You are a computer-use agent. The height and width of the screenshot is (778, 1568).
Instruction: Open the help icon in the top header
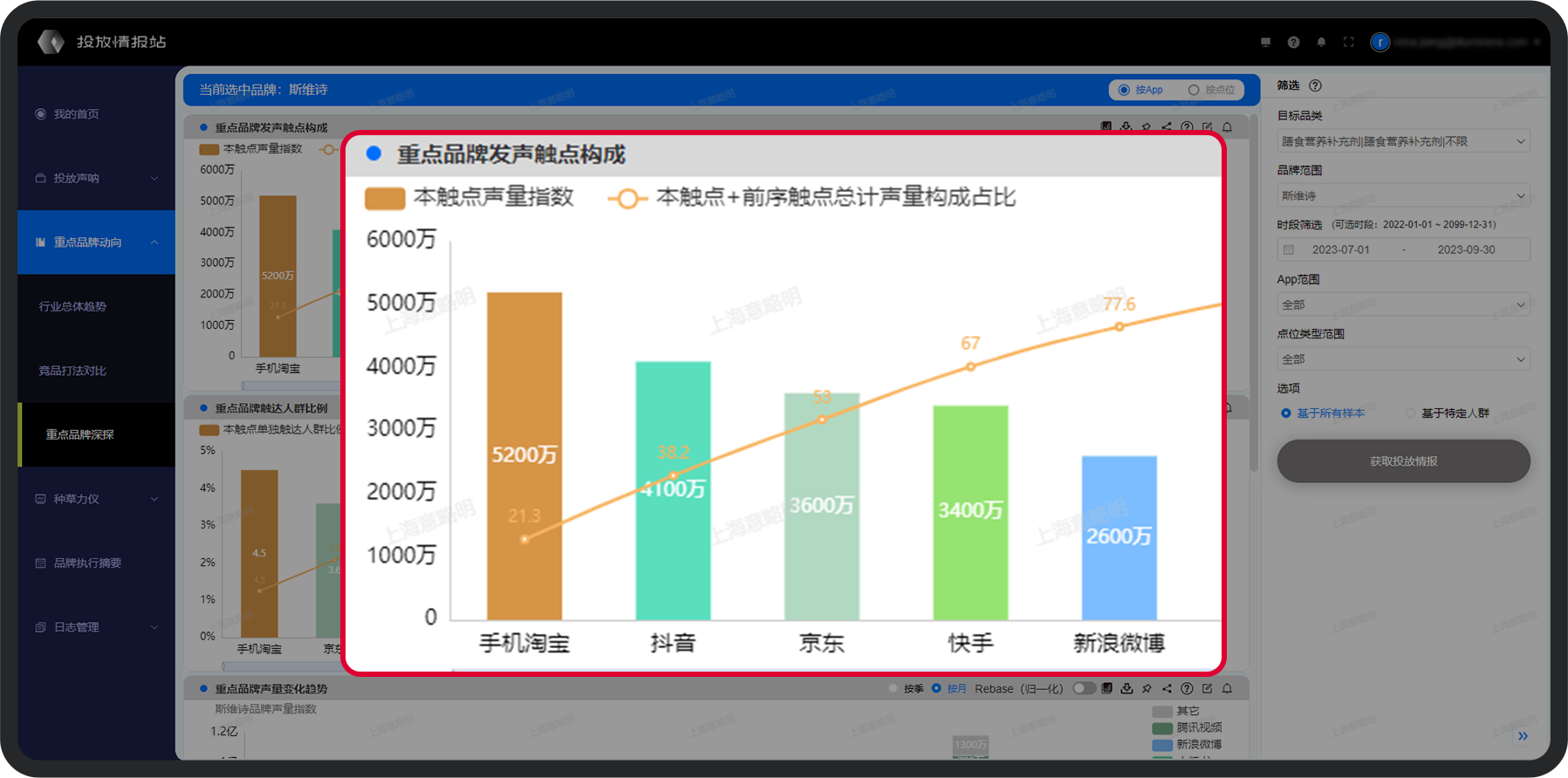point(1293,42)
